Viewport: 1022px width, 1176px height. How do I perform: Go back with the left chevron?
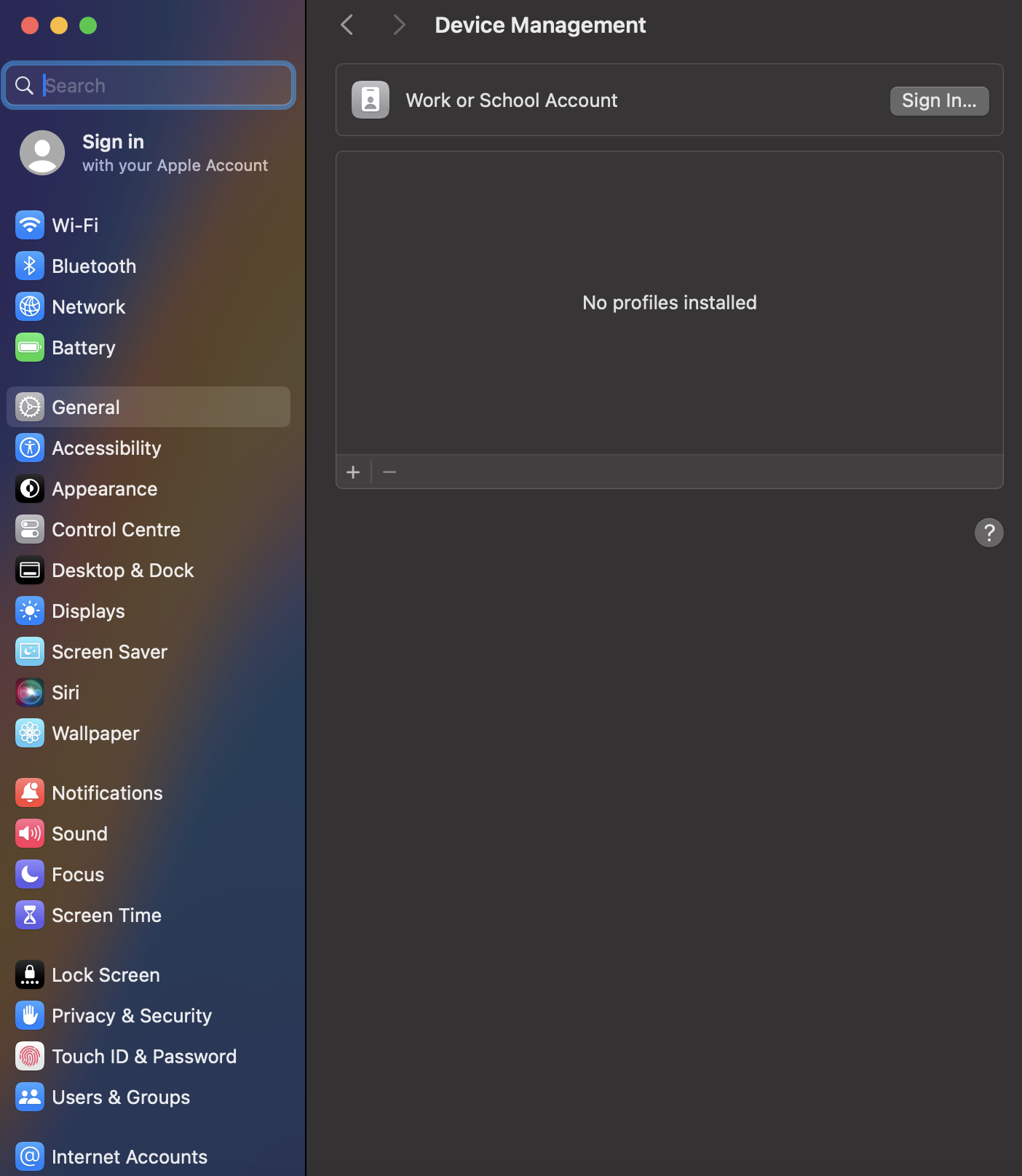pyautogui.click(x=347, y=25)
